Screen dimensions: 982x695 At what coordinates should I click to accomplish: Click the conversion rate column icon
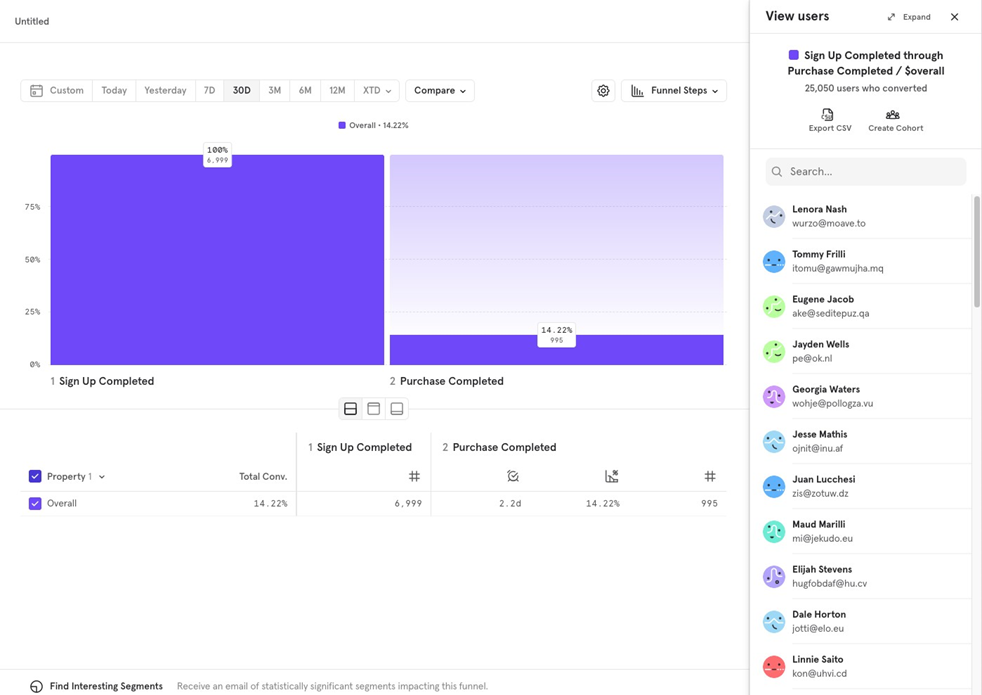611,477
